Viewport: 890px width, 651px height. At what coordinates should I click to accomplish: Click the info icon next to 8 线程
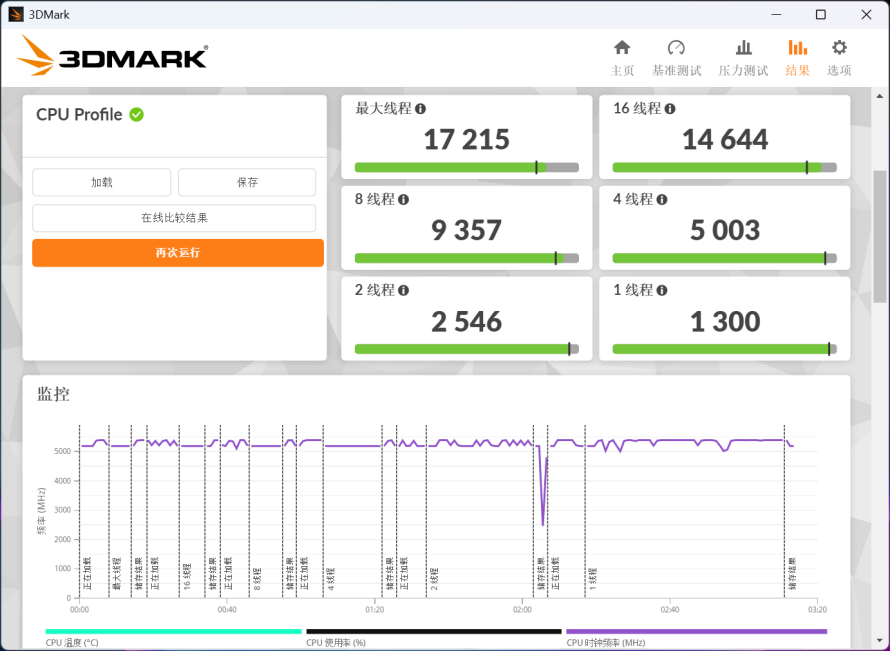coord(404,200)
